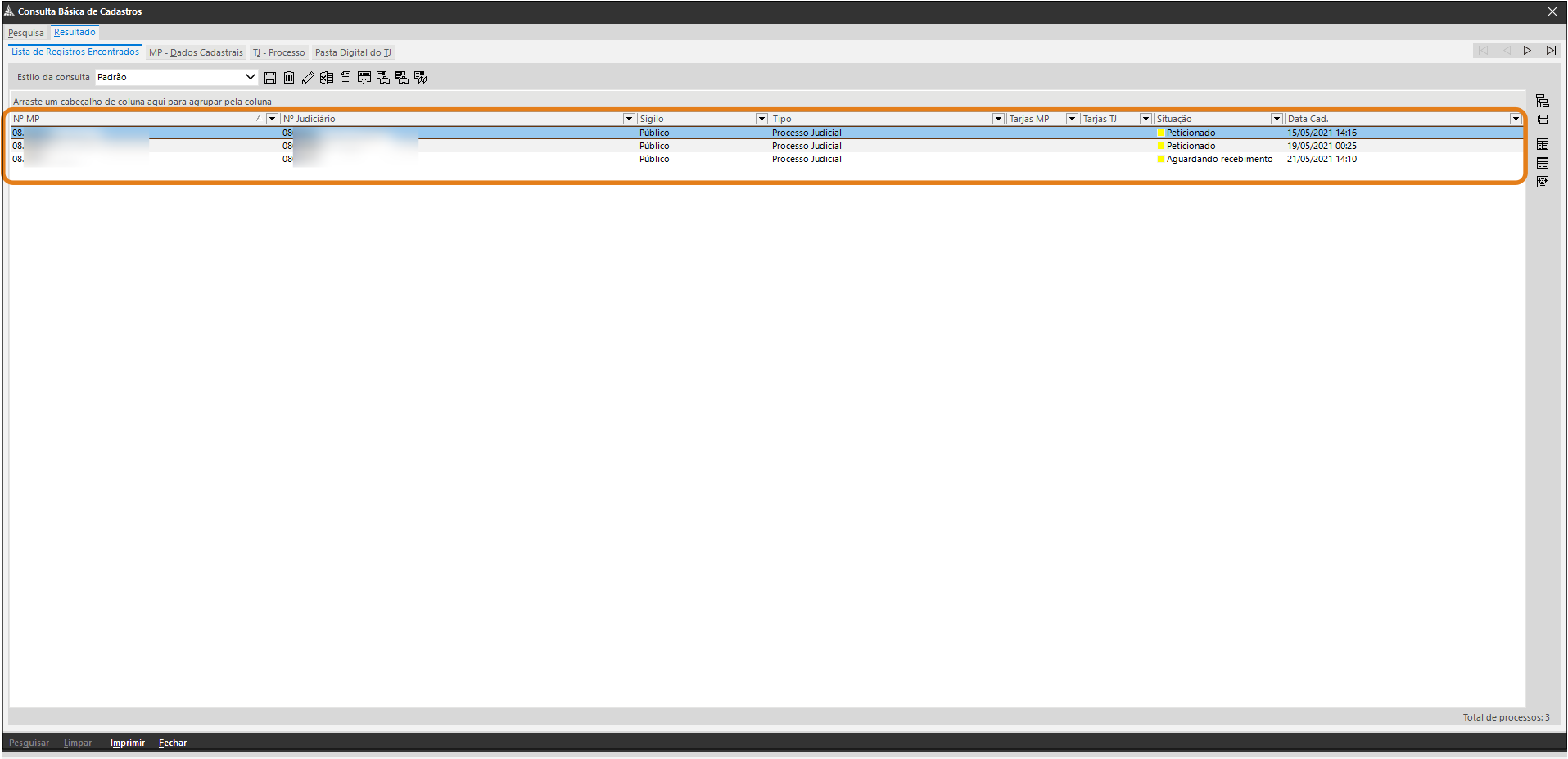Open the Nº Judiciário column filter dropdown
The image size is (1568, 759).
[629, 119]
